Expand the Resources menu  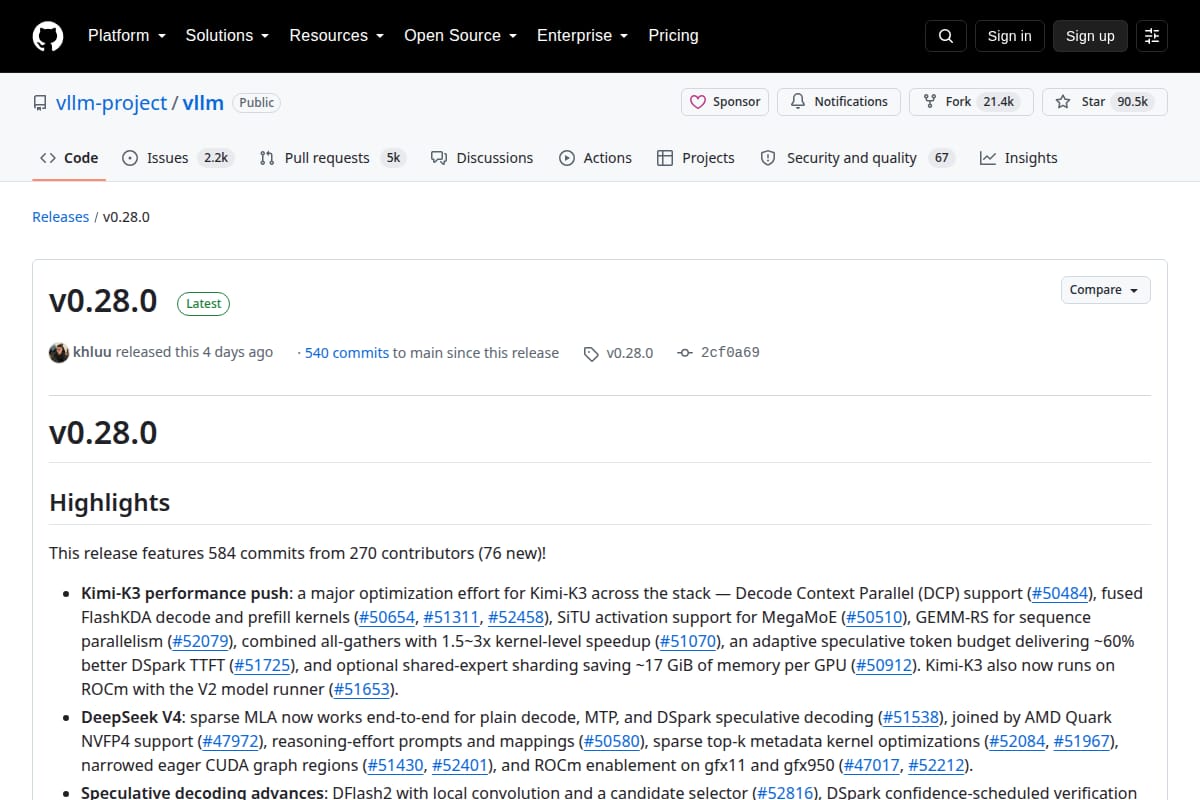click(x=336, y=35)
